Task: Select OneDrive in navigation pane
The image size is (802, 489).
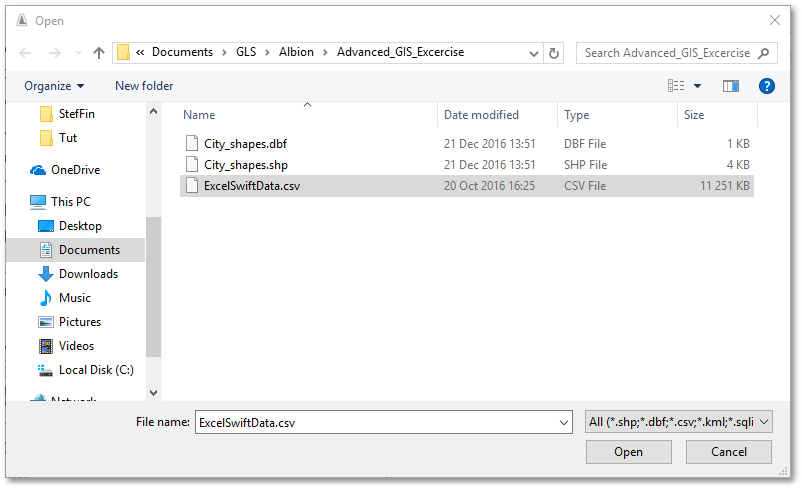Action: [76, 170]
